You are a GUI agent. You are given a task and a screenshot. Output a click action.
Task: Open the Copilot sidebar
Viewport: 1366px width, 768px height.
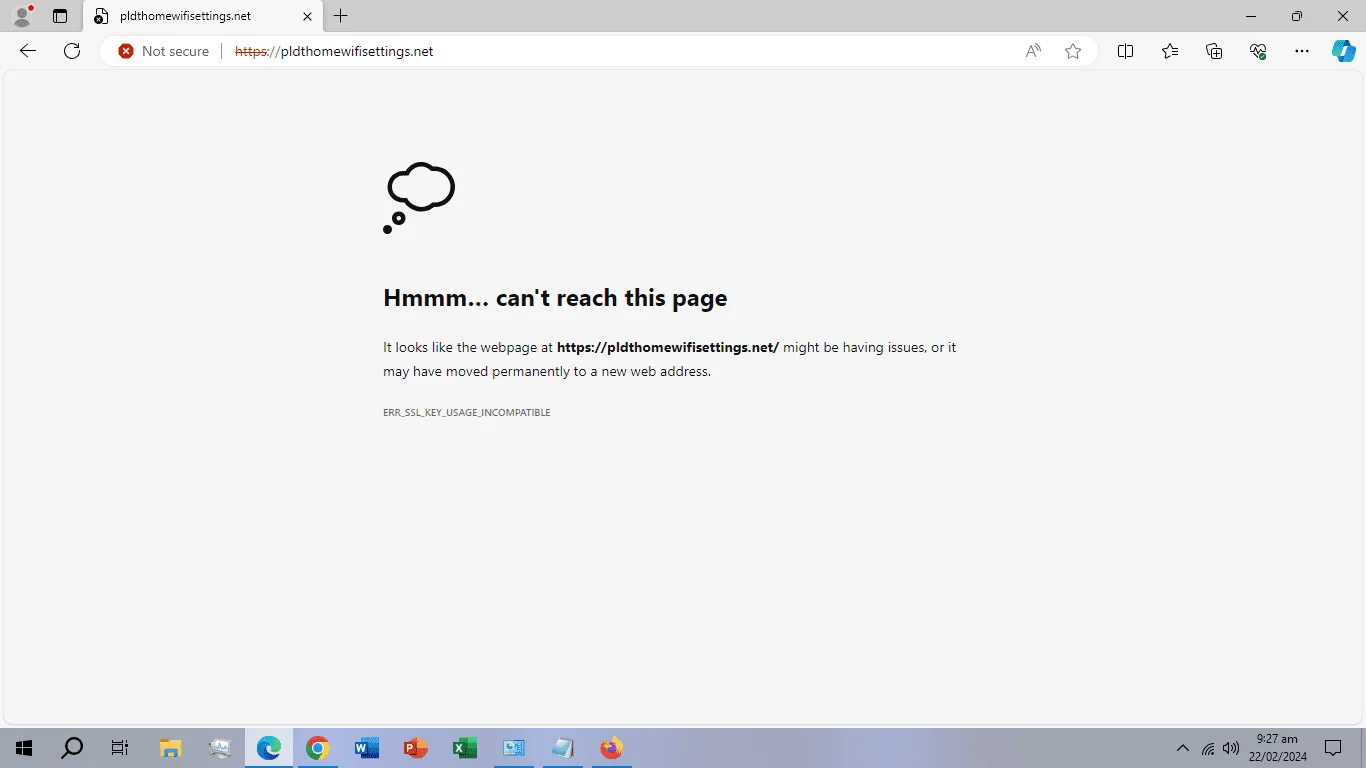click(x=1343, y=51)
